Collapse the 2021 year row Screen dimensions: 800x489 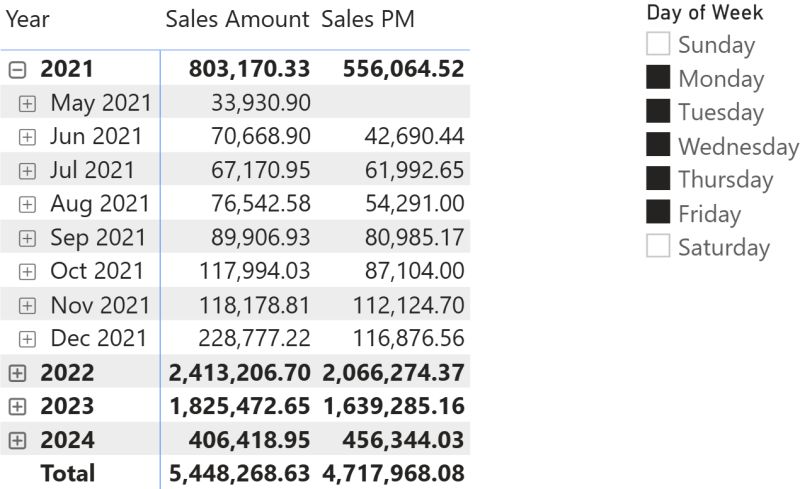click(16, 69)
